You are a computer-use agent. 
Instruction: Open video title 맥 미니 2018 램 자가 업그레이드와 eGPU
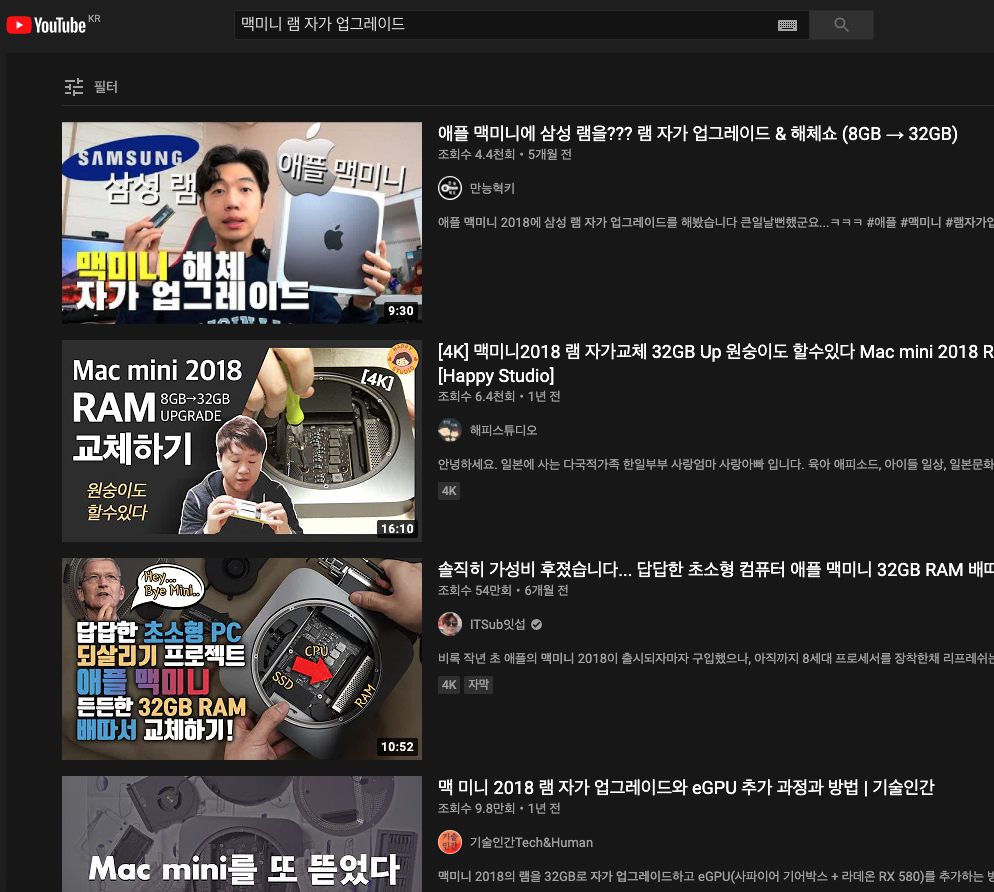686,787
